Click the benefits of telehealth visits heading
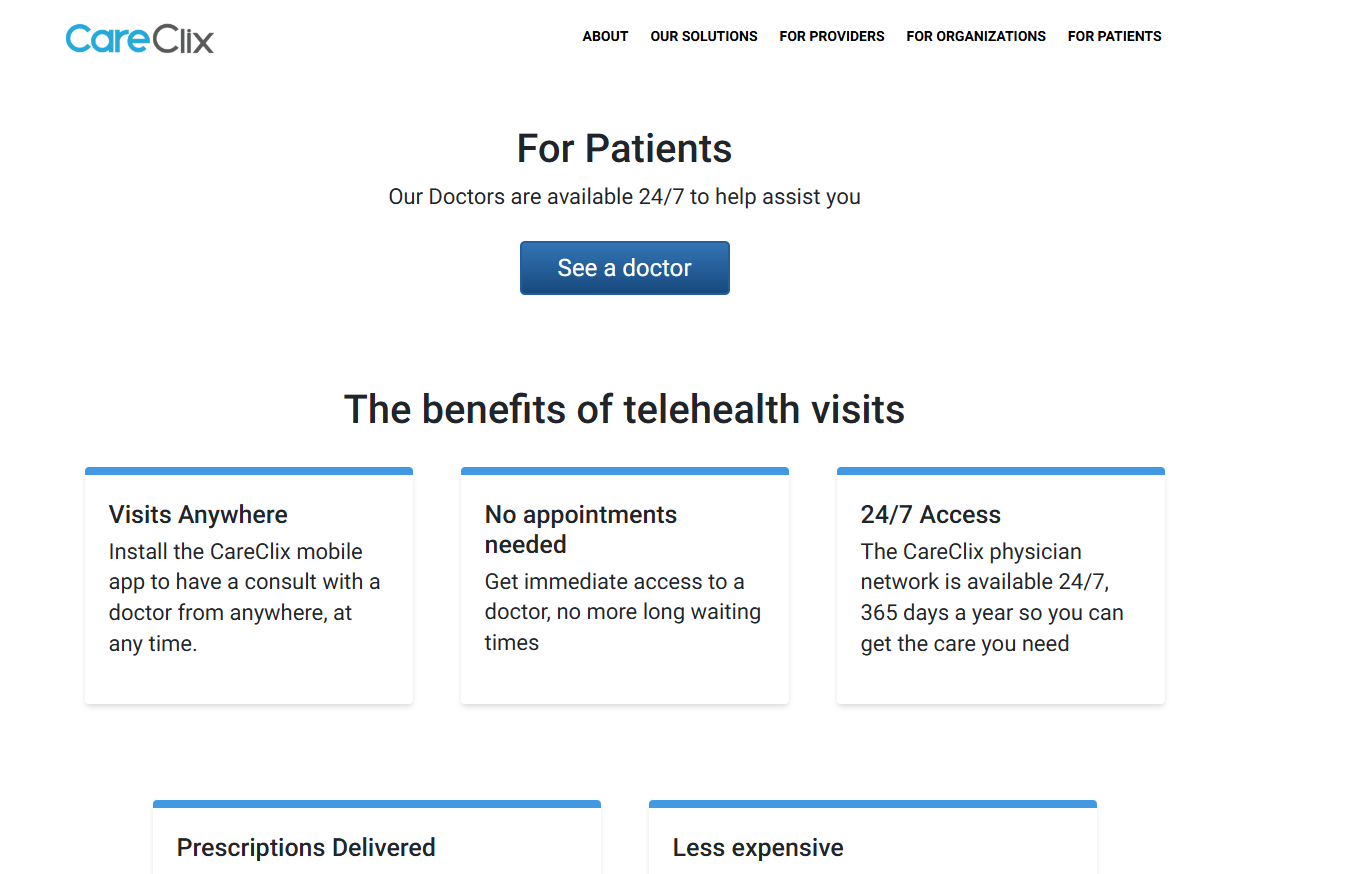Screen dimensions: 1366x874 click(625, 409)
